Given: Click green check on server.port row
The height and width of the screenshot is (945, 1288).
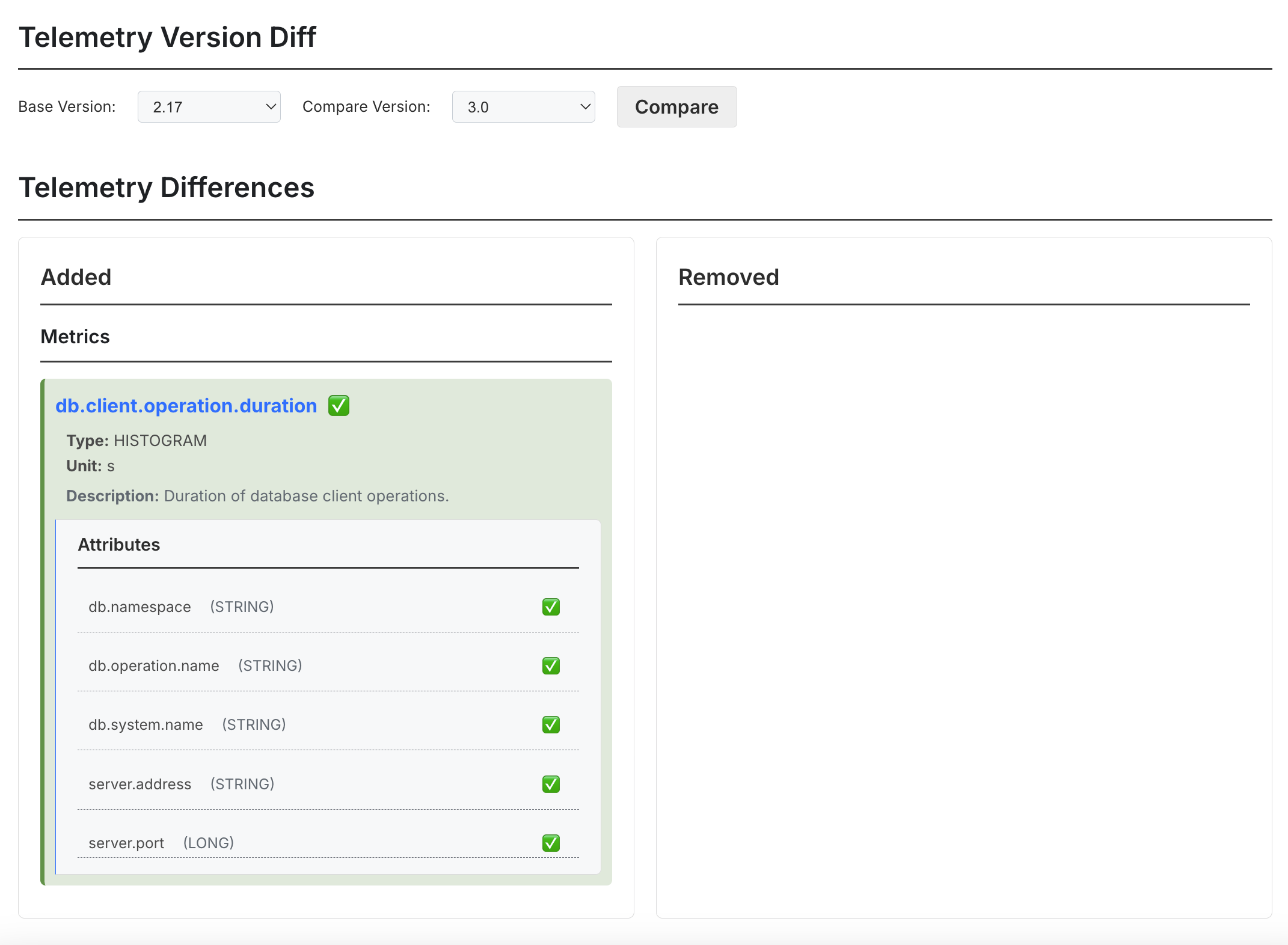Looking at the screenshot, I should (551, 843).
